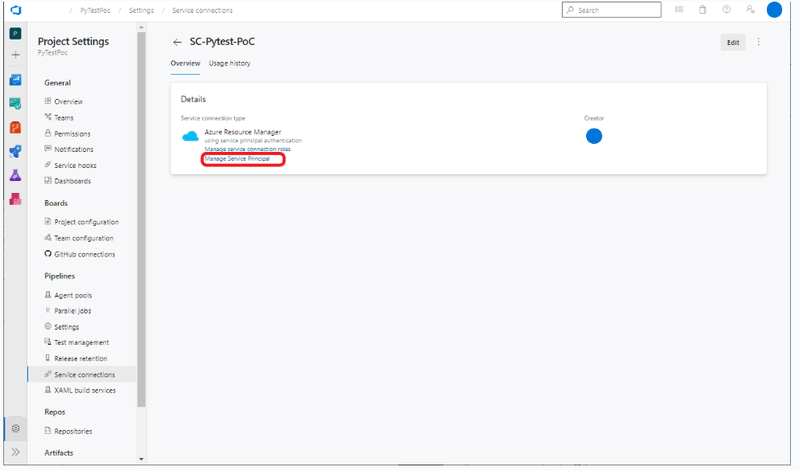Add new item with plus icon
The width and height of the screenshot is (800, 471).
[x=15, y=55]
